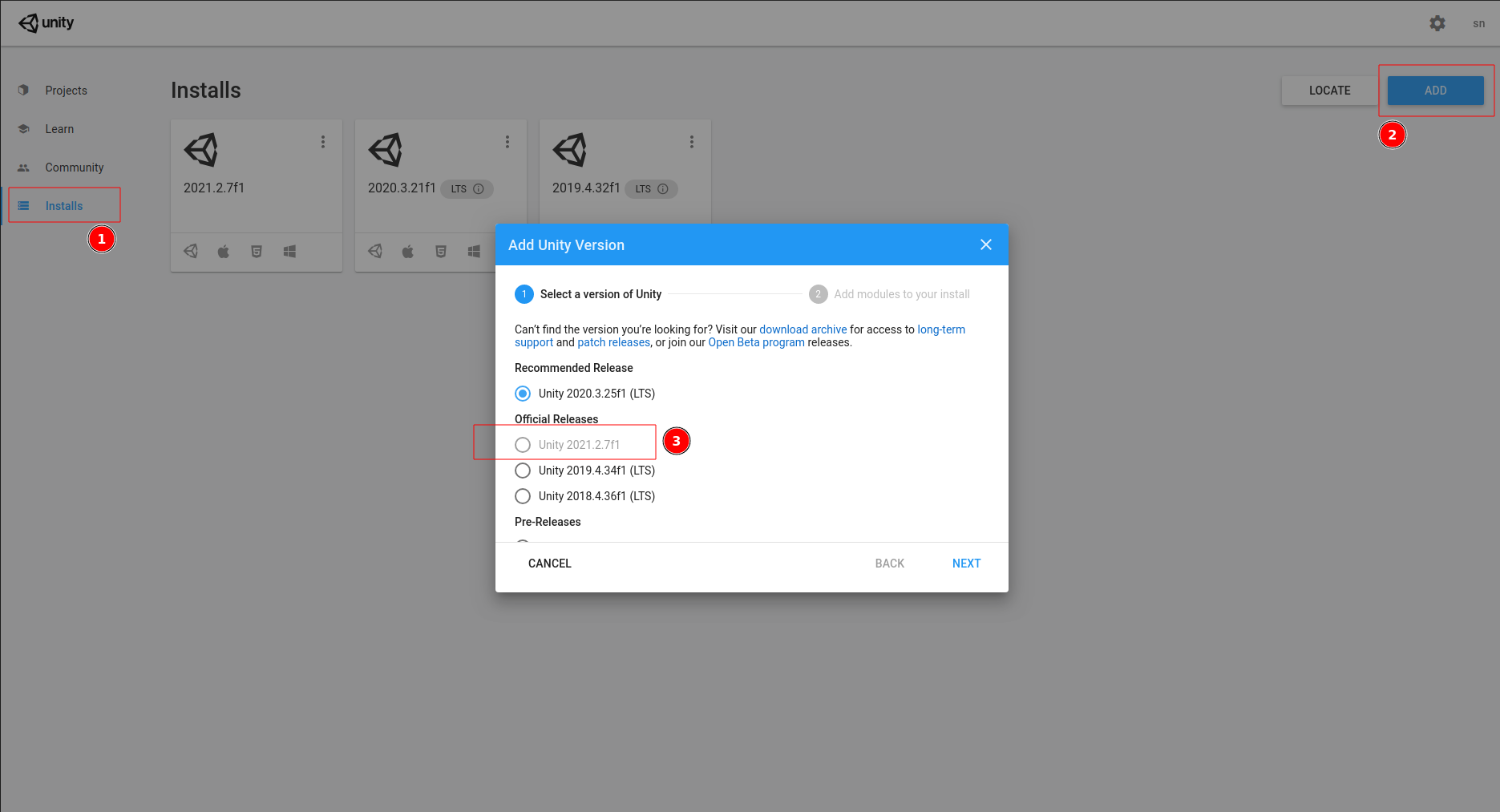Click the Recommended Release heading
The width and height of the screenshot is (1500, 812).
pos(574,368)
